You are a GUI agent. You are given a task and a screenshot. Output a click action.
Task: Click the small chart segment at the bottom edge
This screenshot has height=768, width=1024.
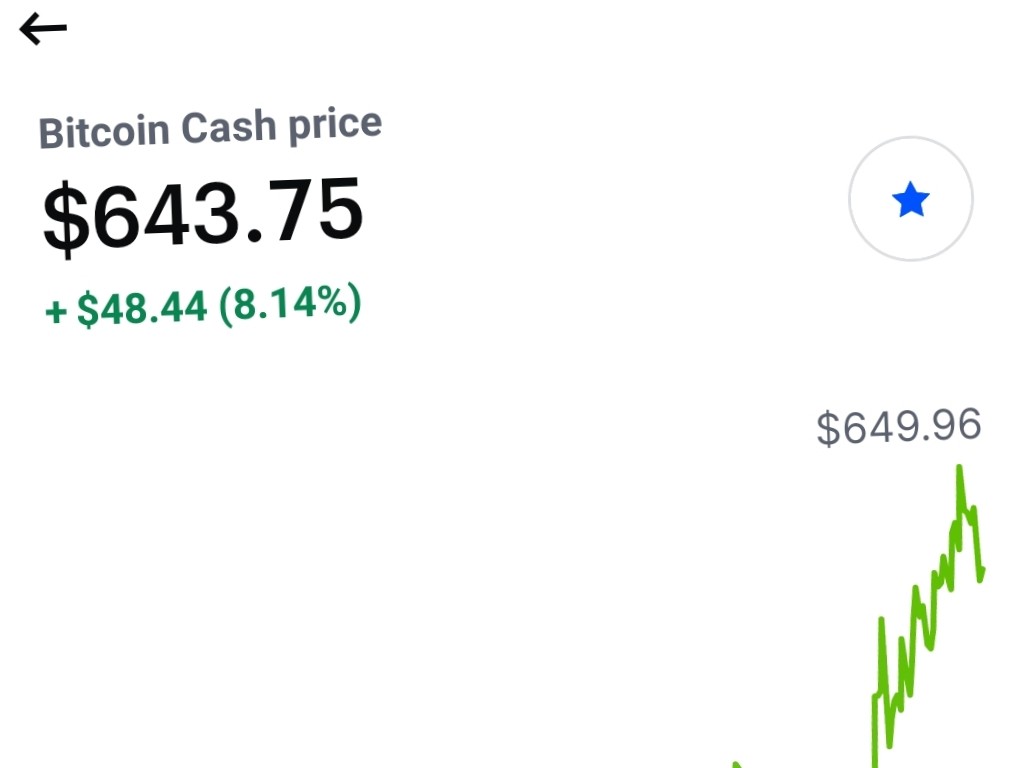click(x=736, y=765)
